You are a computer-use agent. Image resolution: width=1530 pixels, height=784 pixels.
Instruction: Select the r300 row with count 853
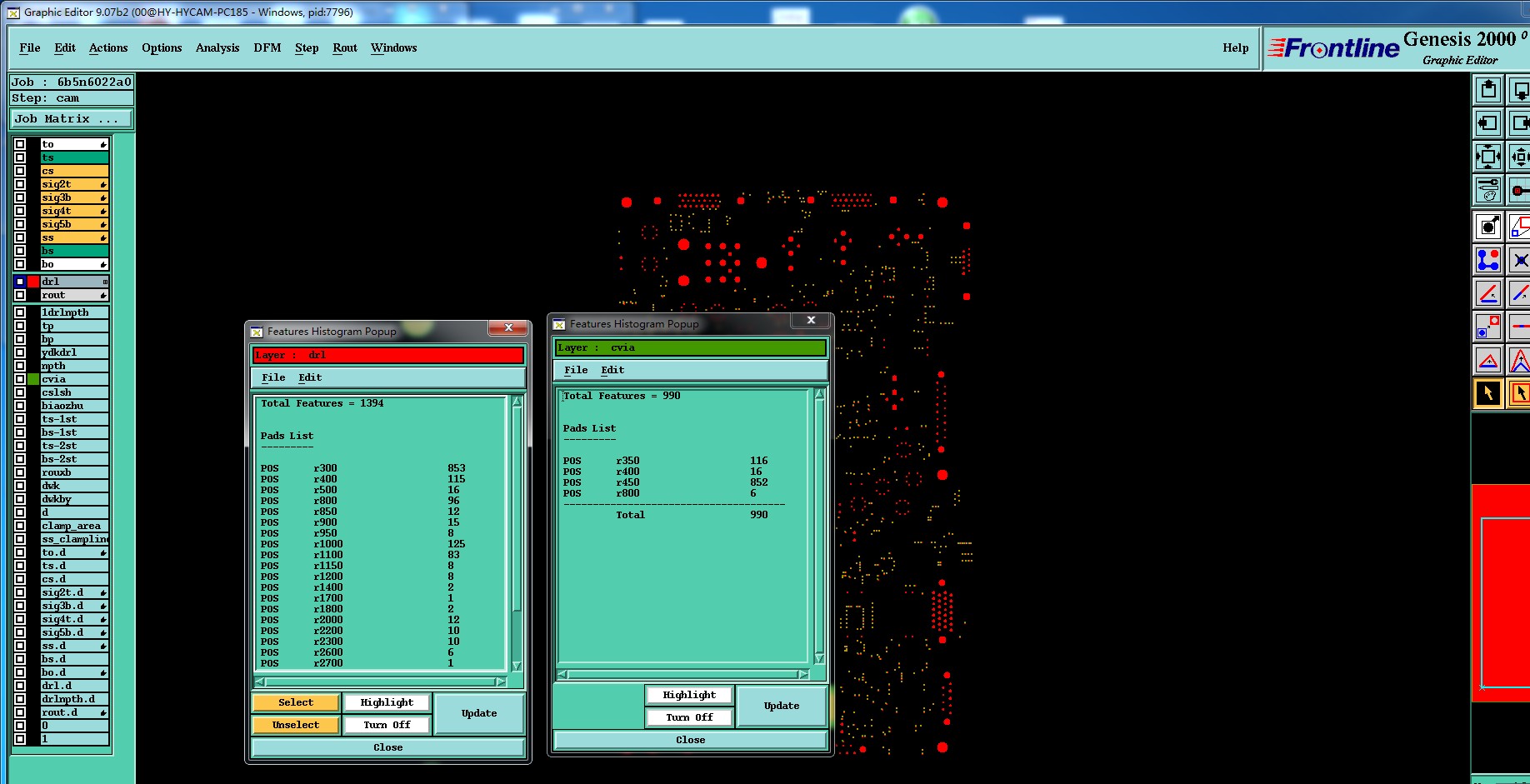click(x=363, y=468)
